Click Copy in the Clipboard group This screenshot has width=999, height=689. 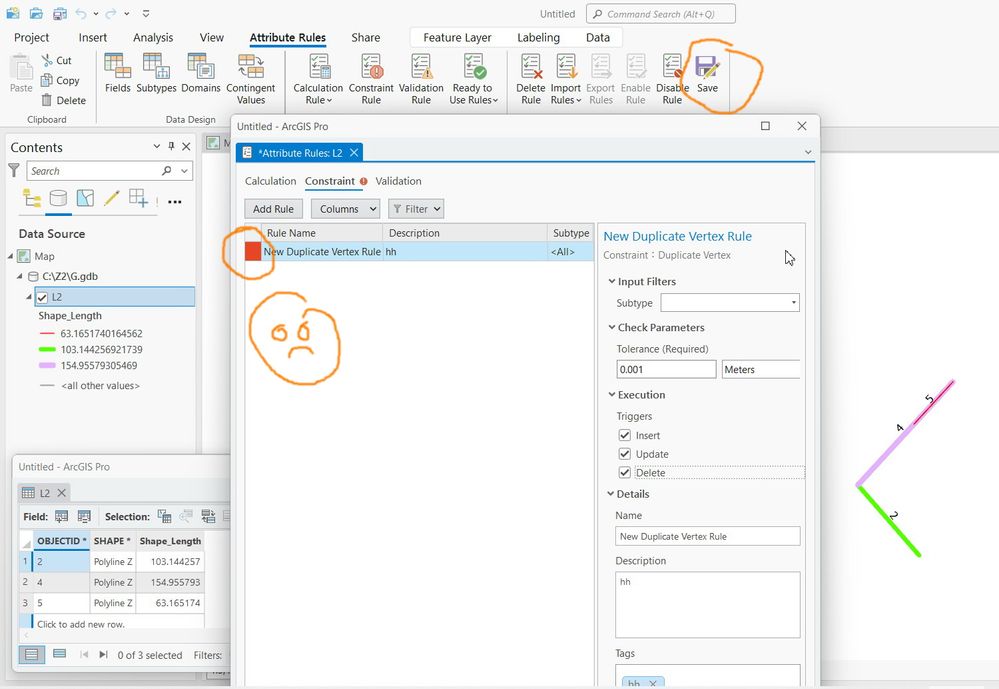coord(60,80)
